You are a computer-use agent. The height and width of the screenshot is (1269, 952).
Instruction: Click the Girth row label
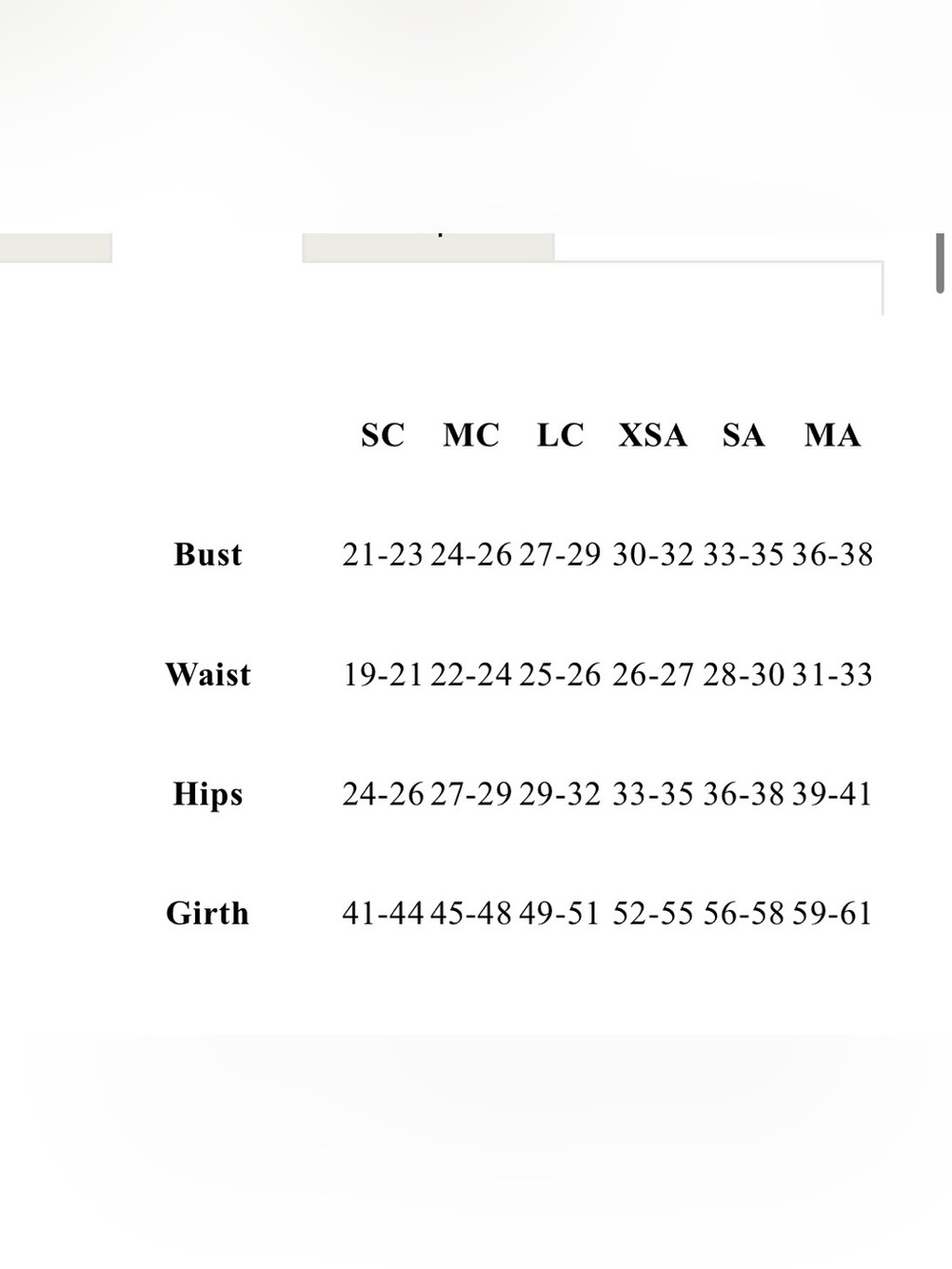[208, 913]
